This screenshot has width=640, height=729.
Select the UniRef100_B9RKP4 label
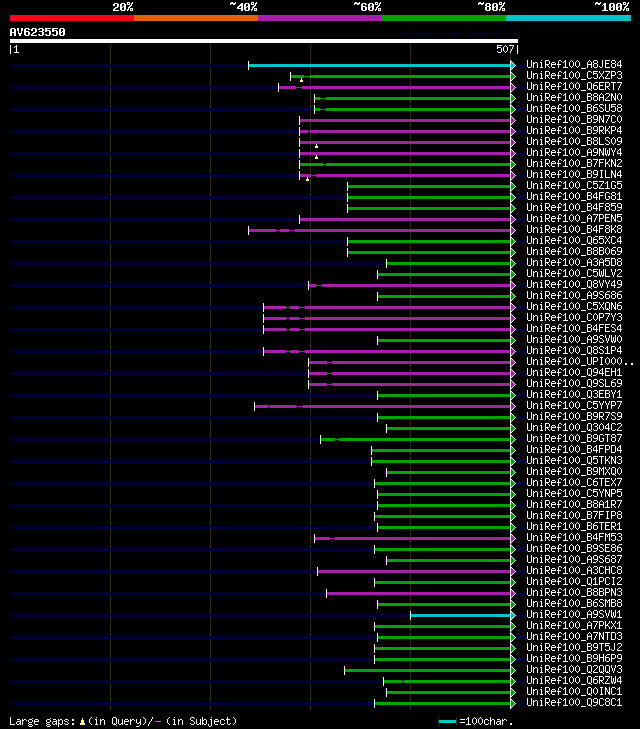574,130
